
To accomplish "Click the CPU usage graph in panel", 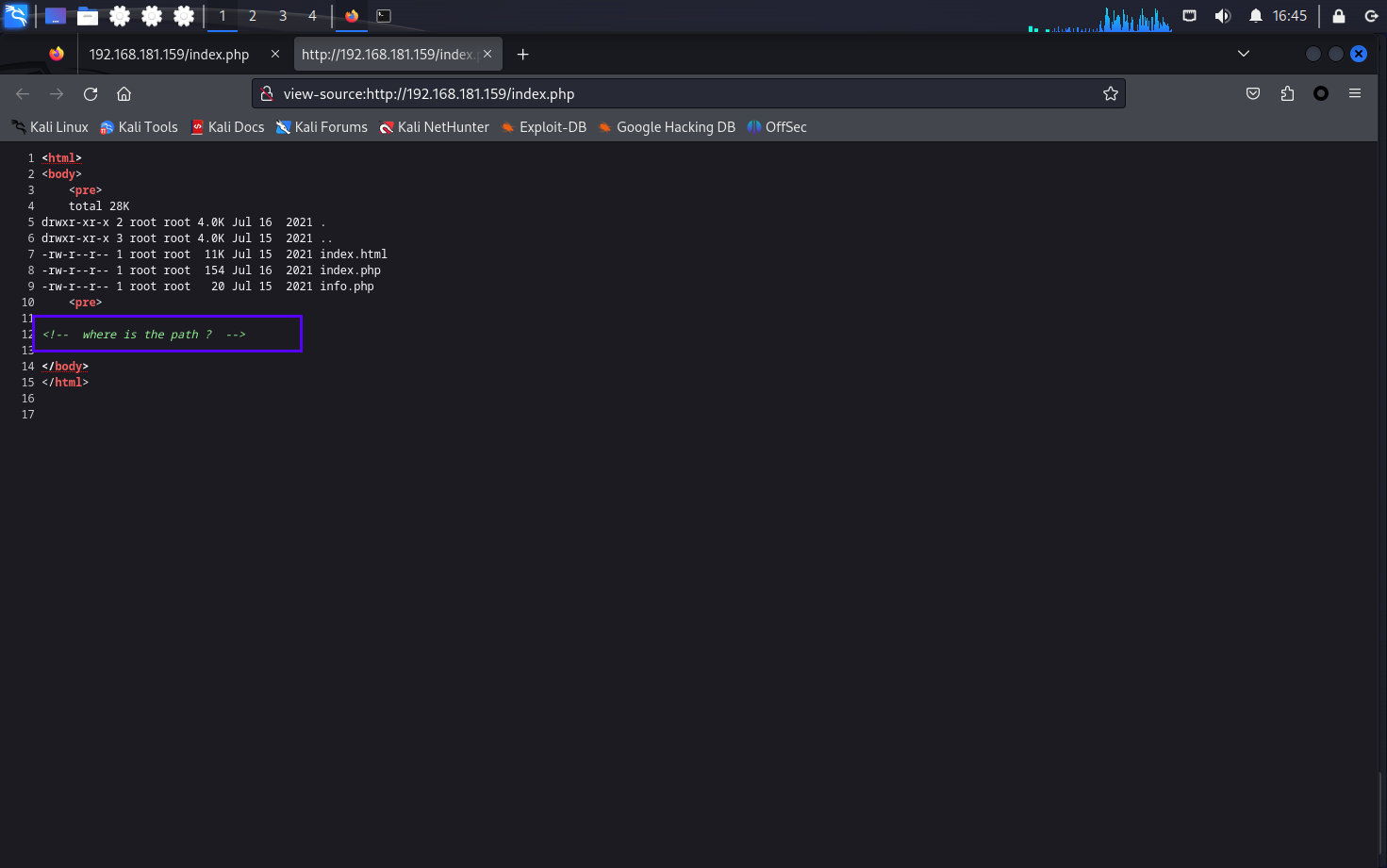I will (x=1100, y=19).
